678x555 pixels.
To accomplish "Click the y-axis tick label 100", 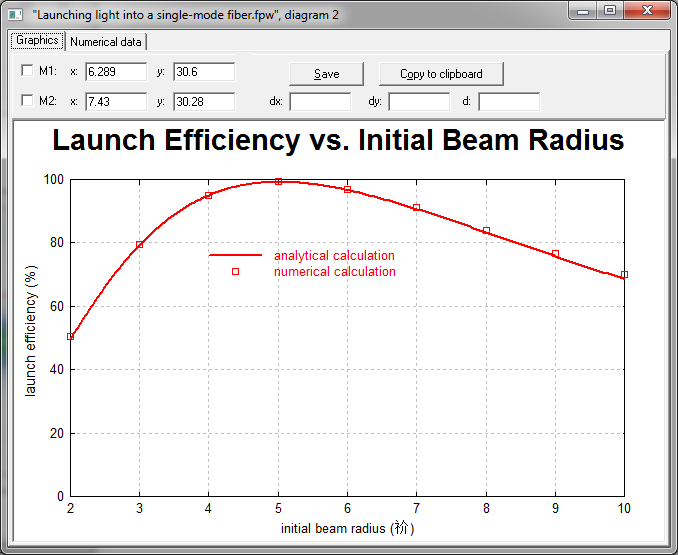I will (x=54, y=179).
